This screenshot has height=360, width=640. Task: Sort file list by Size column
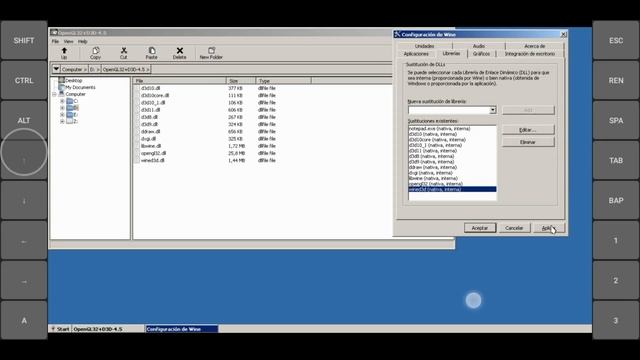click(241, 81)
